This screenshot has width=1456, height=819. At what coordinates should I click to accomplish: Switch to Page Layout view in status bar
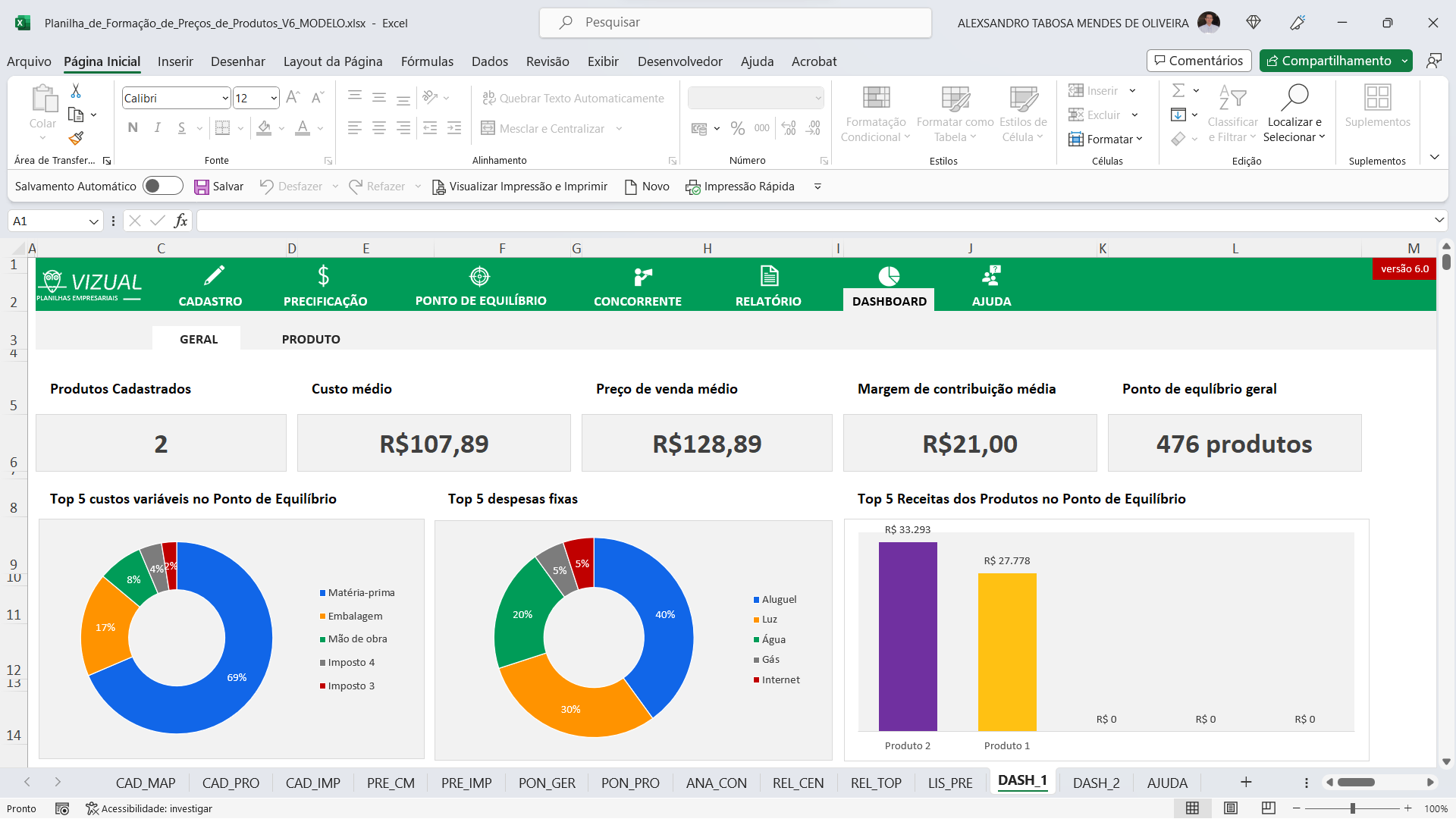[1231, 808]
